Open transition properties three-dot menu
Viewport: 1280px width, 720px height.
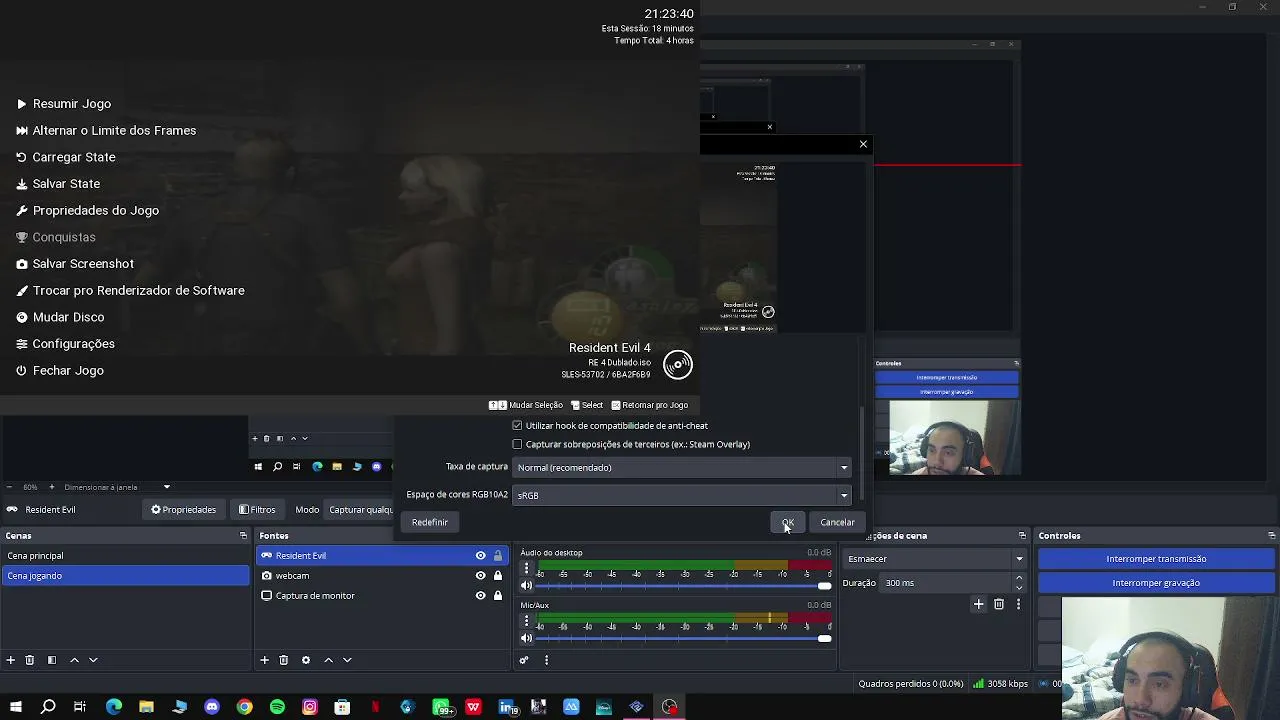pos(1018,604)
